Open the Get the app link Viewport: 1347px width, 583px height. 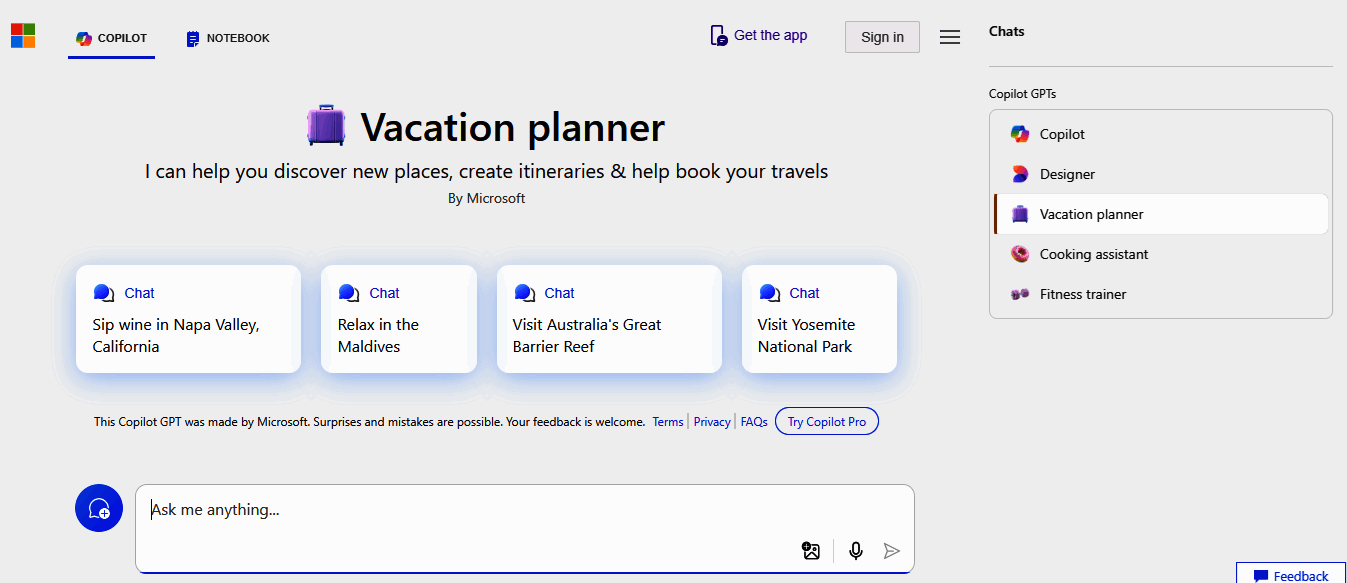[x=759, y=36]
